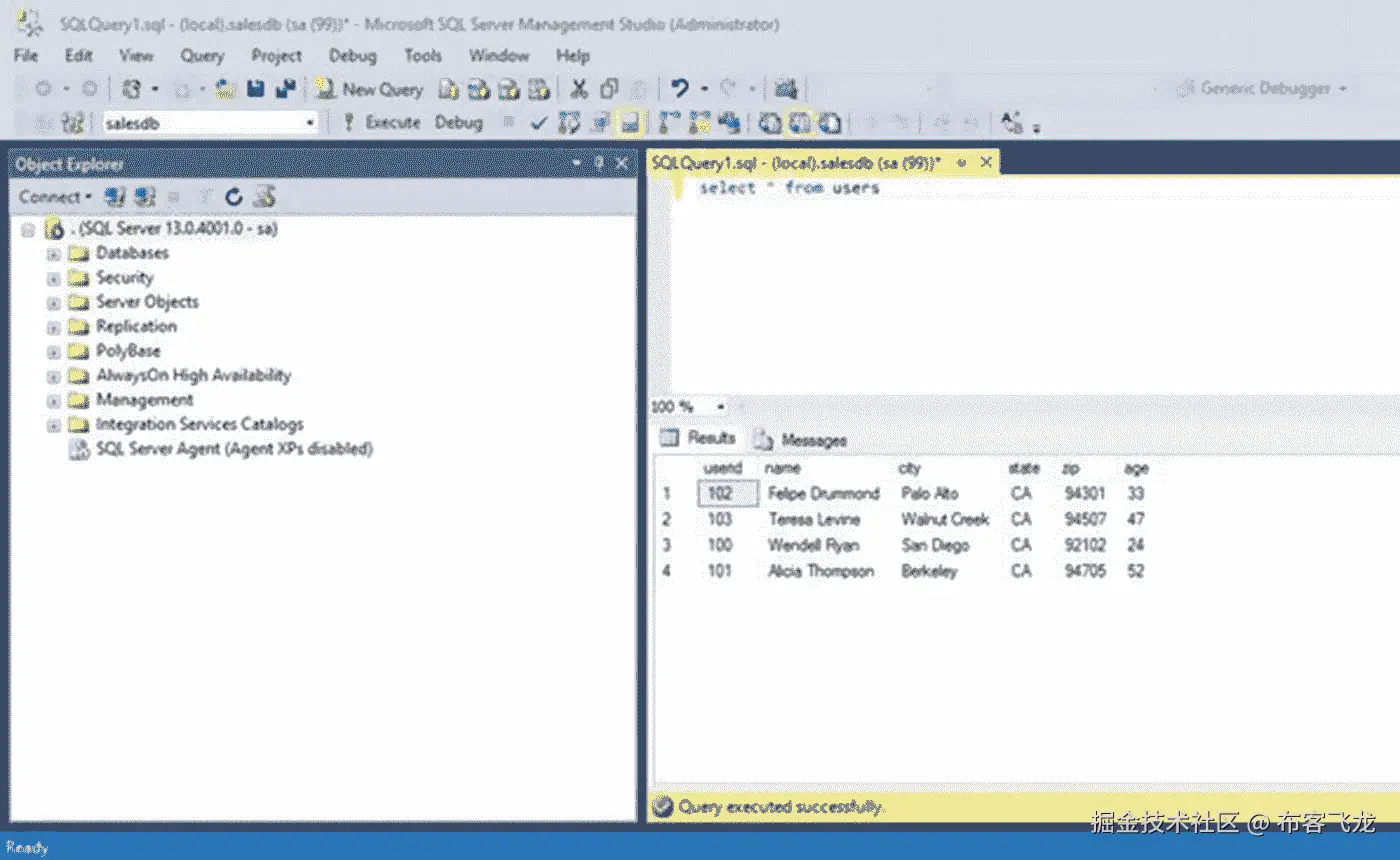Open the File menu

click(x=26, y=56)
